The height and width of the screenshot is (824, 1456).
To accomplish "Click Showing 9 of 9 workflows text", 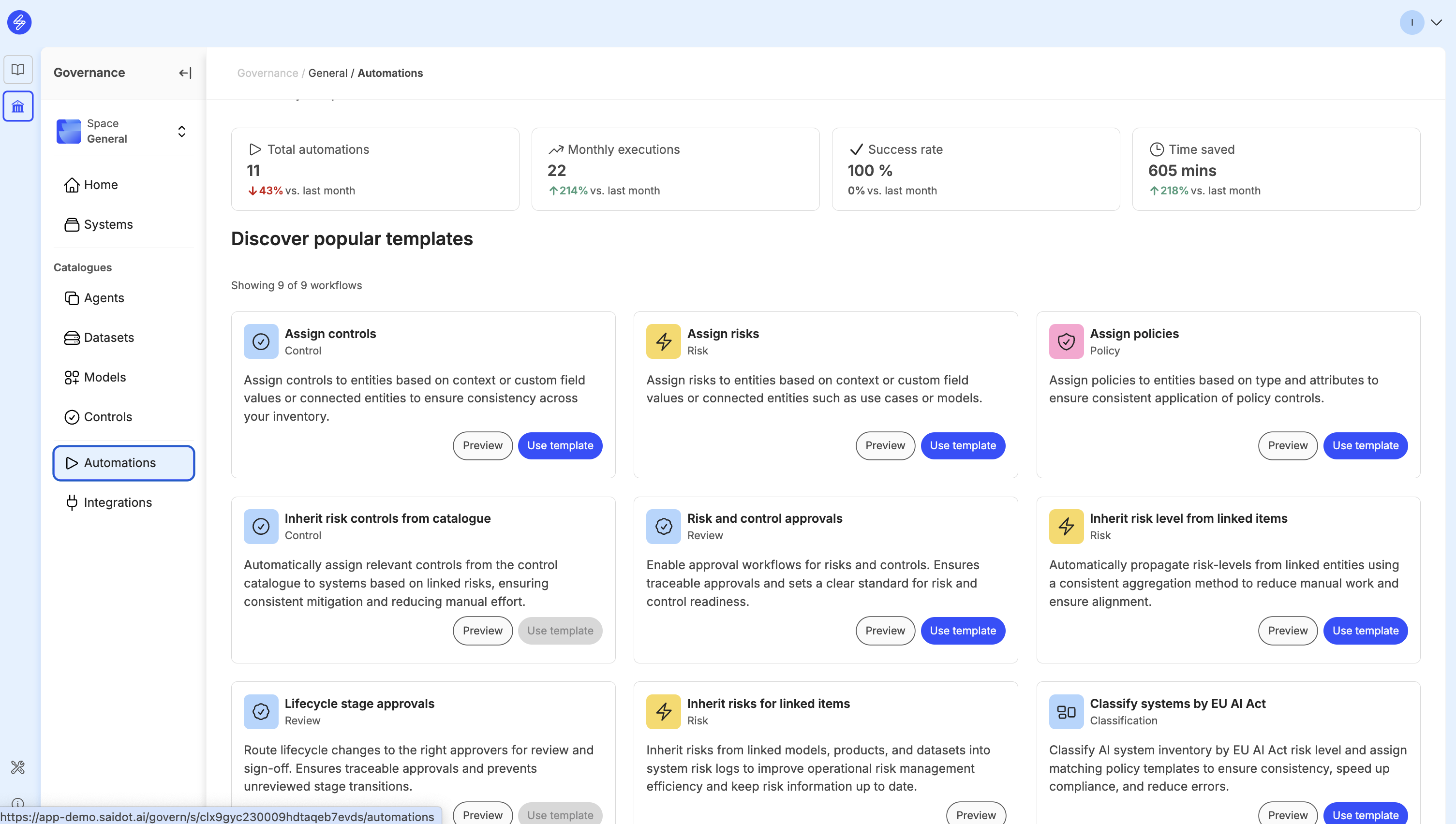I will click(x=297, y=285).
